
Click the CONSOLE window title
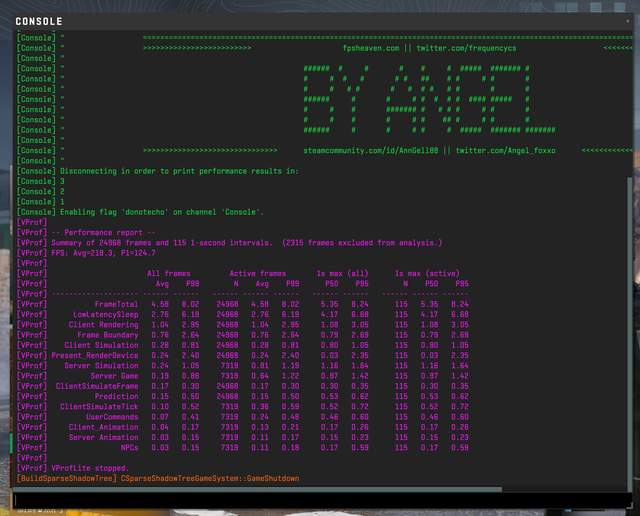click(39, 21)
